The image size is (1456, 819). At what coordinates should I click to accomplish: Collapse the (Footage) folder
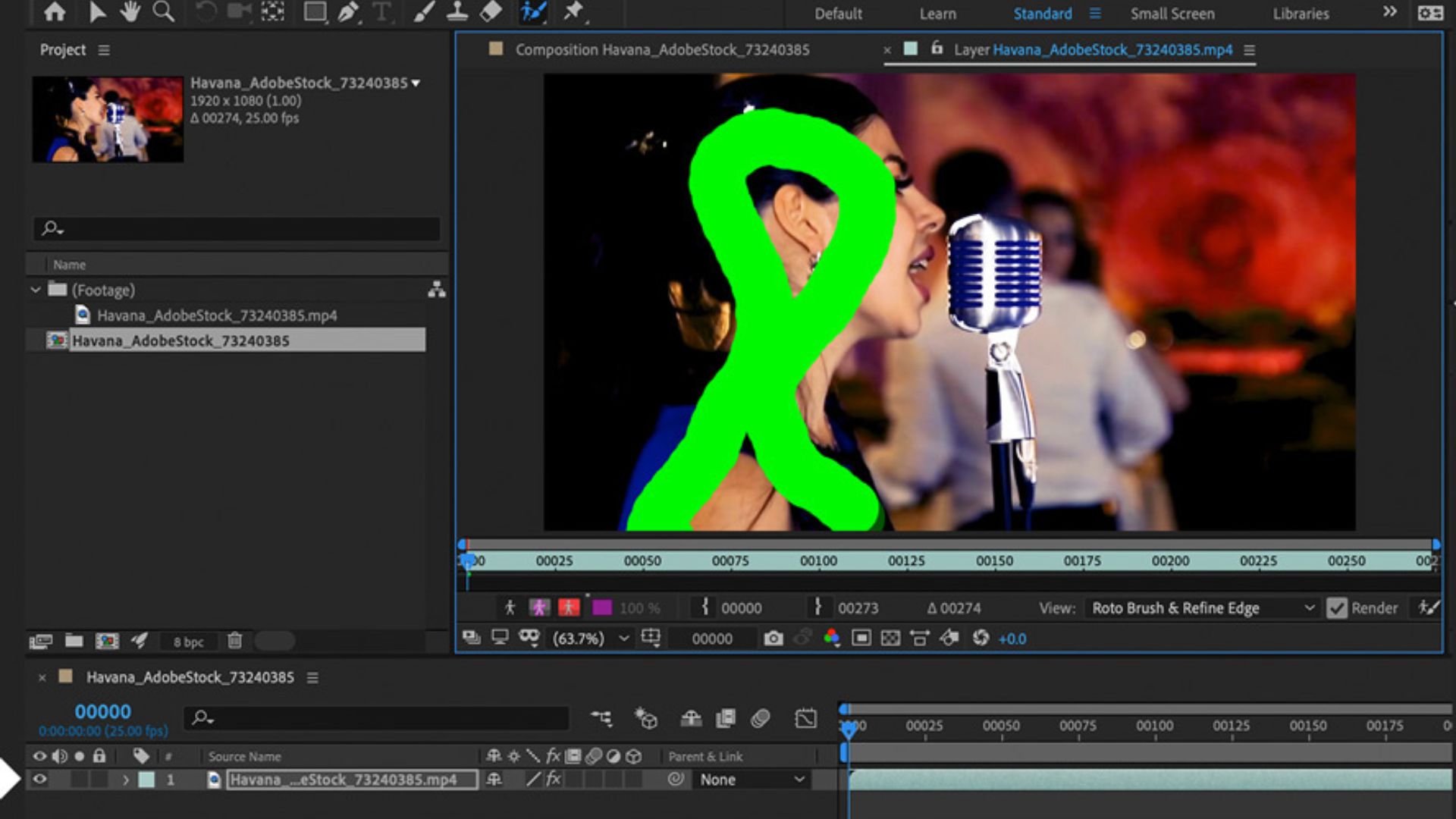[x=36, y=290]
